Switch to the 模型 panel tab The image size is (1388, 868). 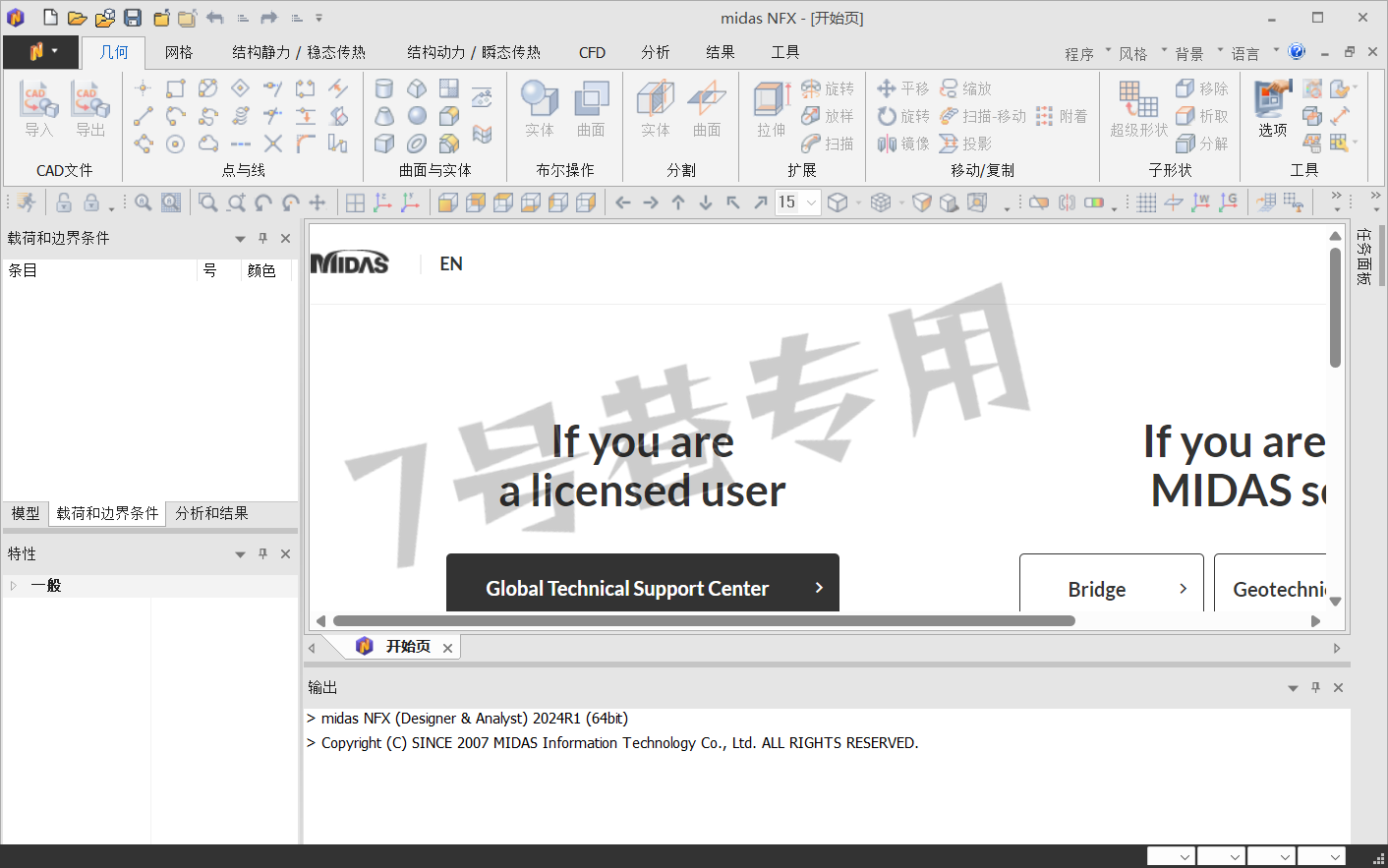click(x=26, y=513)
